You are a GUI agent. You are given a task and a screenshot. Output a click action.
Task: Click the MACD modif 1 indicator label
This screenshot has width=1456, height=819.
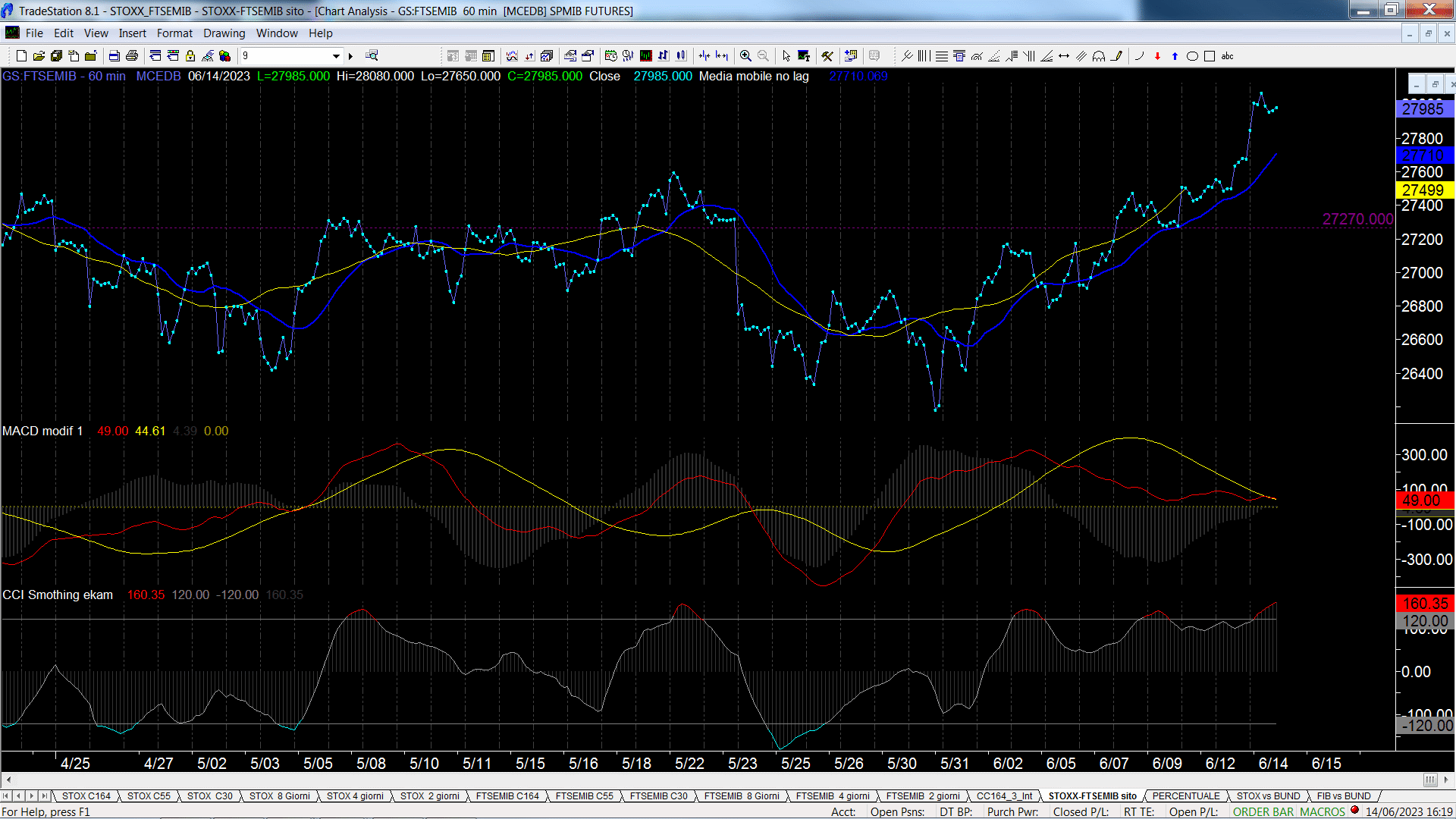click(x=42, y=431)
